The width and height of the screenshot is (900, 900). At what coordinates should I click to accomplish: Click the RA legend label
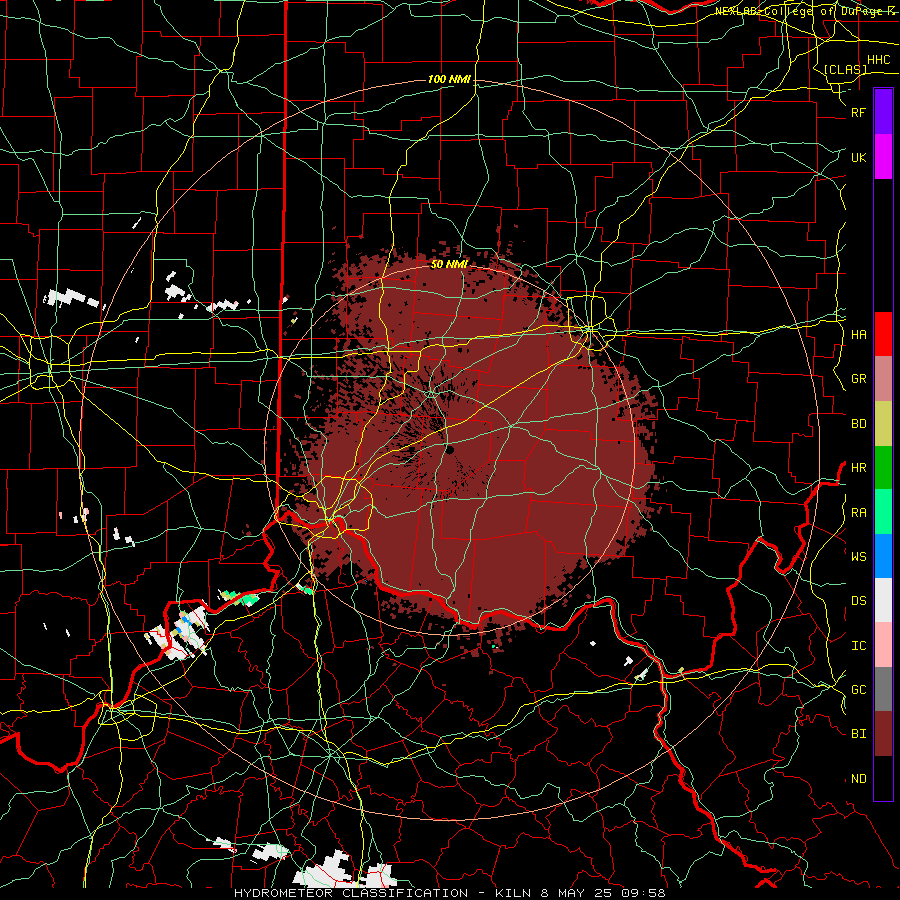[x=858, y=513]
